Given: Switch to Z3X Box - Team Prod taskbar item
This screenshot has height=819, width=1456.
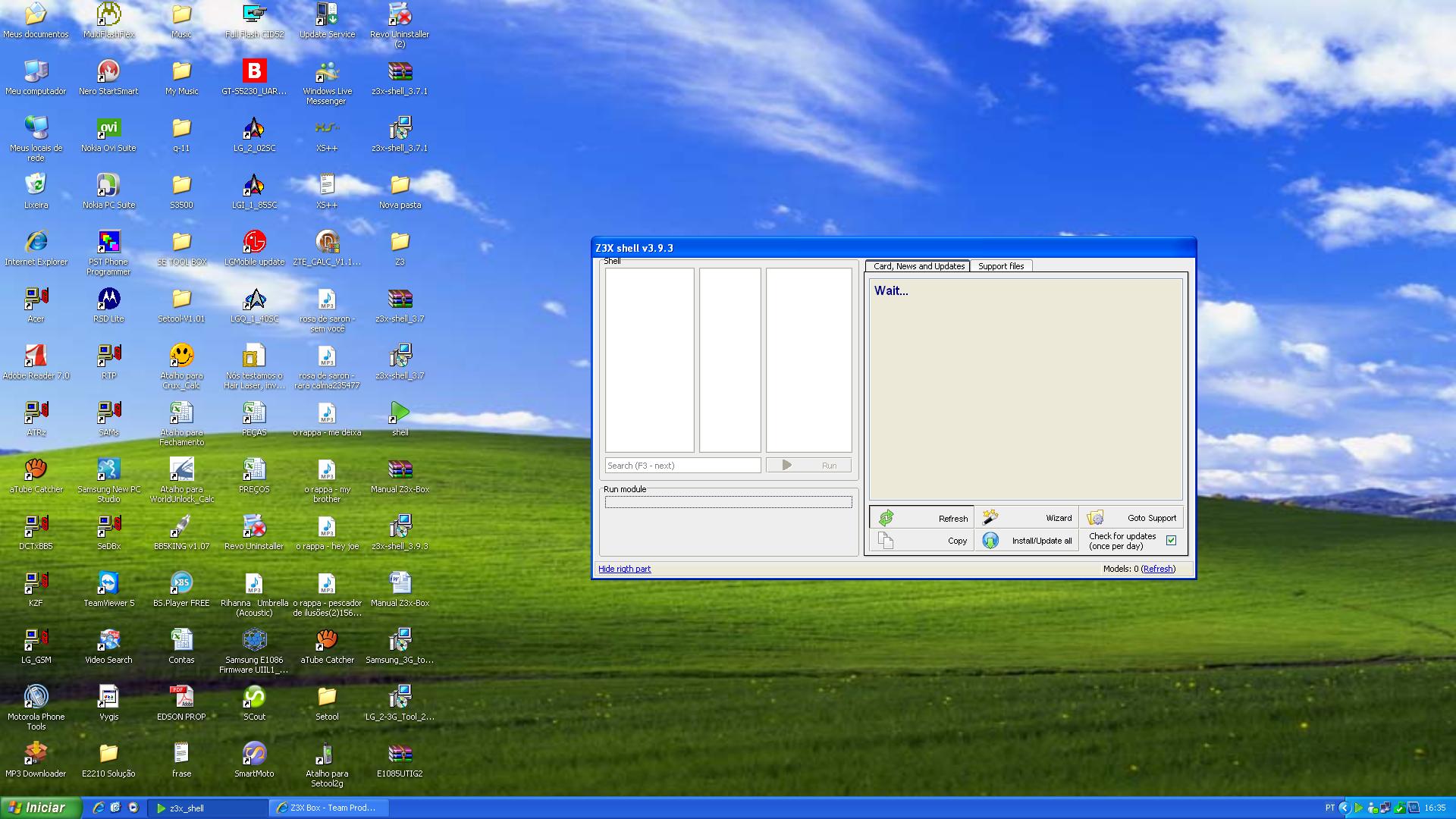Looking at the screenshot, I should 330,808.
